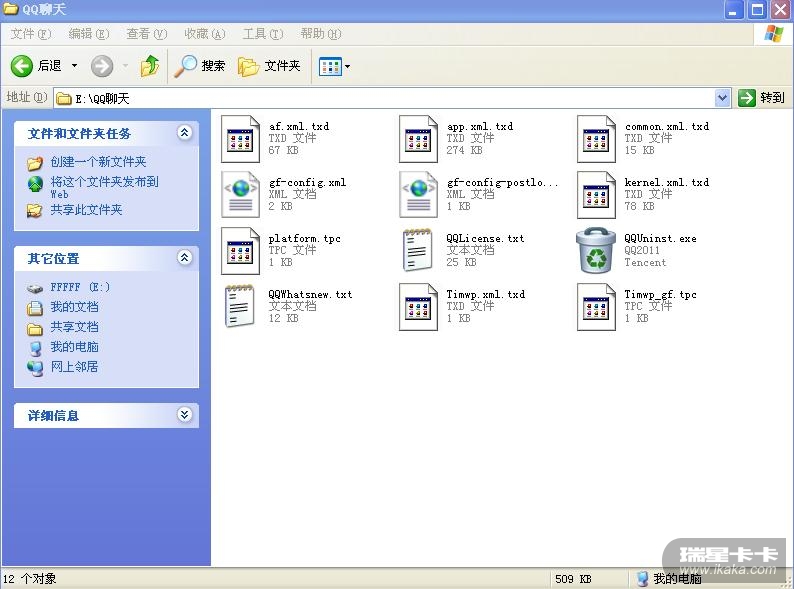
Task: Toggle the Folders pane button
Action: pos(269,66)
